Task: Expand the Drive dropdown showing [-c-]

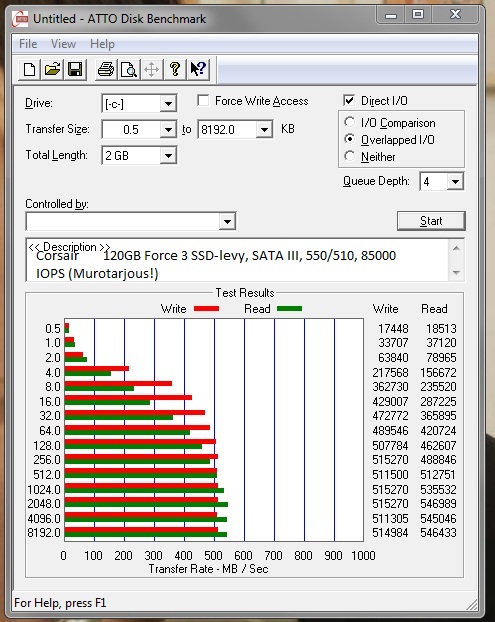Action: tap(139, 104)
